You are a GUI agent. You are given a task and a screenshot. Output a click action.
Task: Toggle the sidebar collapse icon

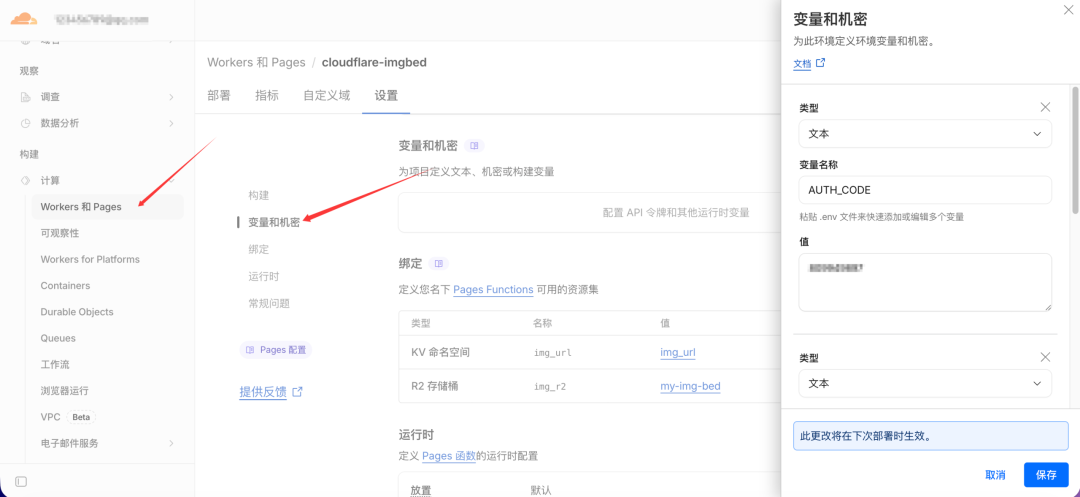pos(21,481)
